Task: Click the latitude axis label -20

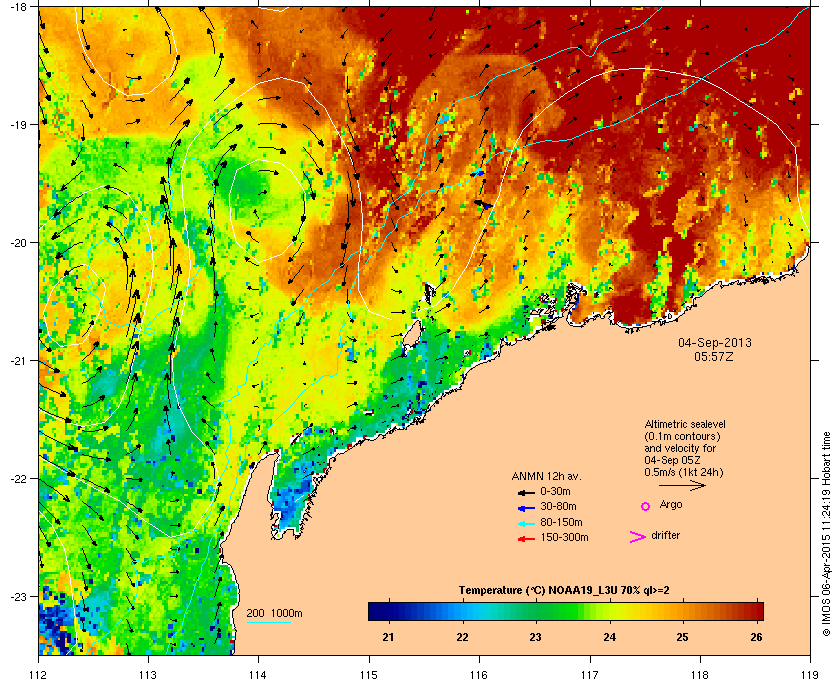Action: coord(19,243)
